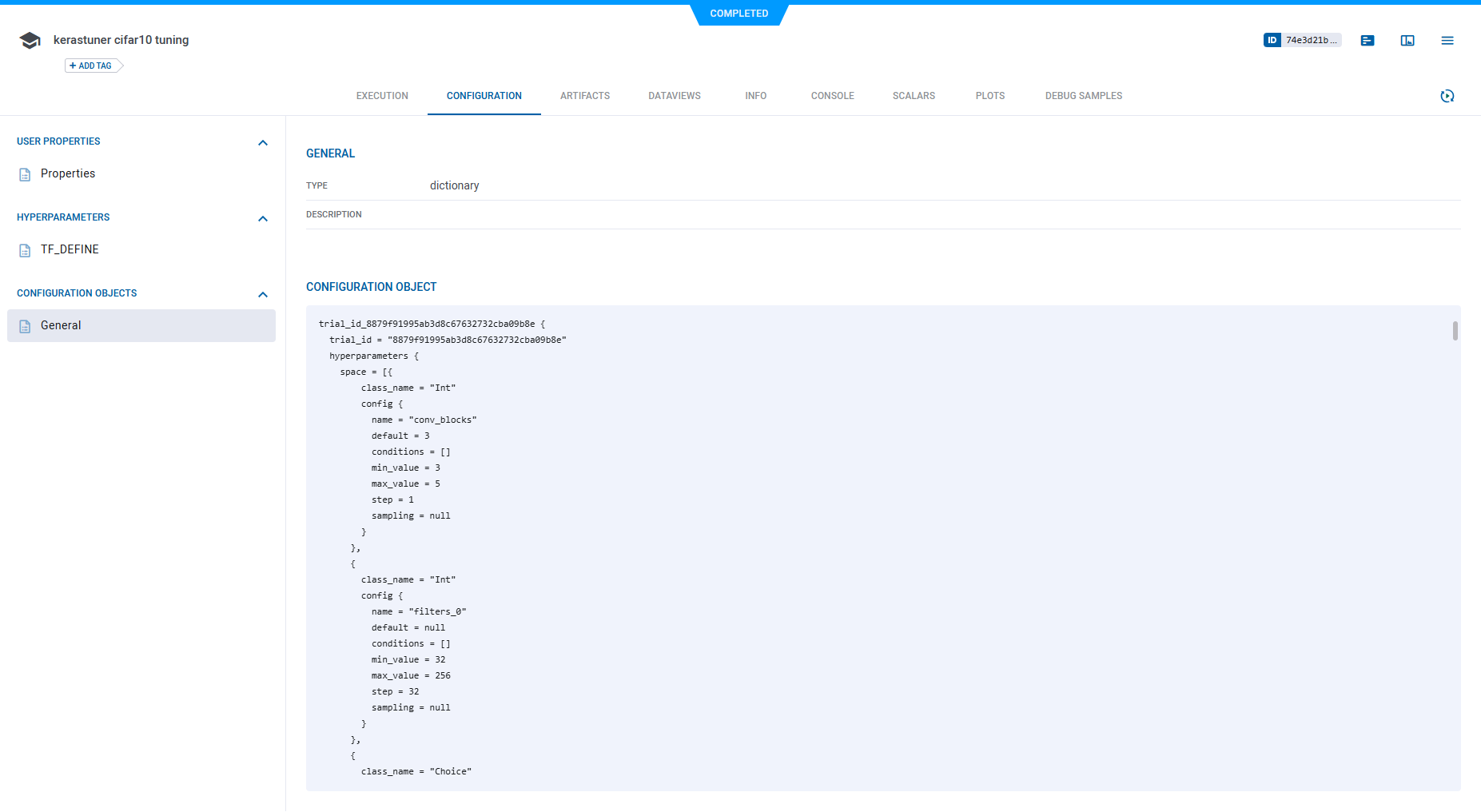Click the experiment type icon beside the title
This screenshot has width=1481, height=812.
point(30,39)
